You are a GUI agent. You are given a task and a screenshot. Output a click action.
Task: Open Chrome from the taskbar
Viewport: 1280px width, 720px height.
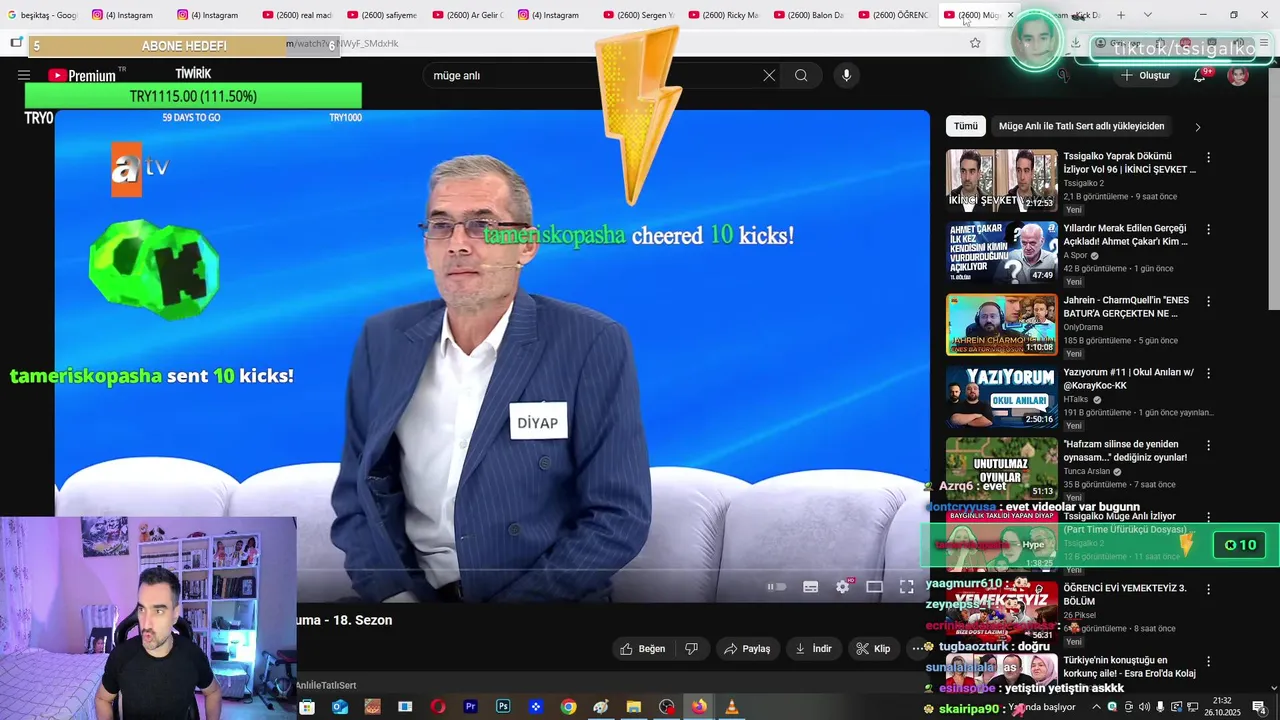coord(568,707)
